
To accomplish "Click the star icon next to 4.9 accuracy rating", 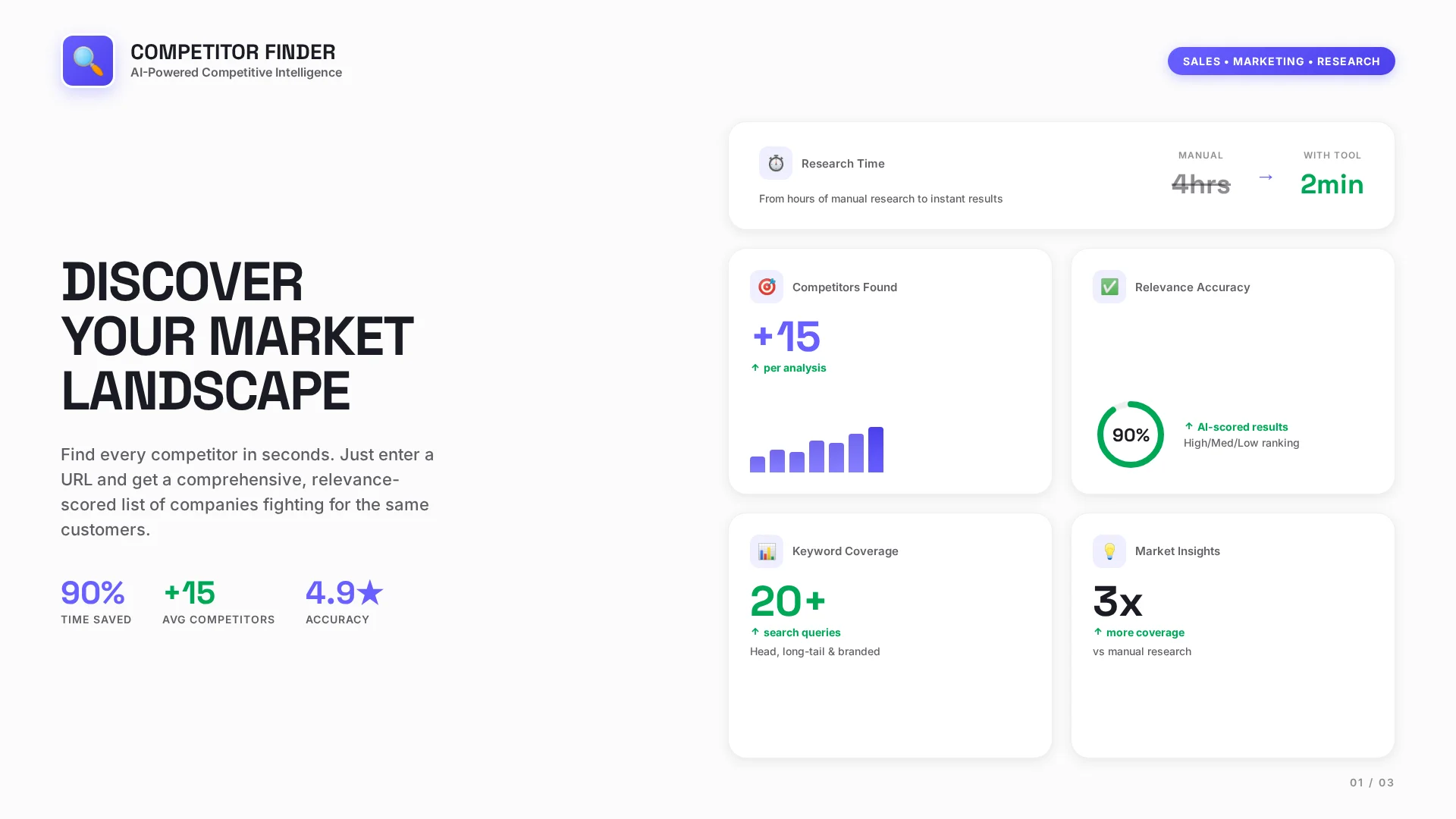I will tap(371, 594).
